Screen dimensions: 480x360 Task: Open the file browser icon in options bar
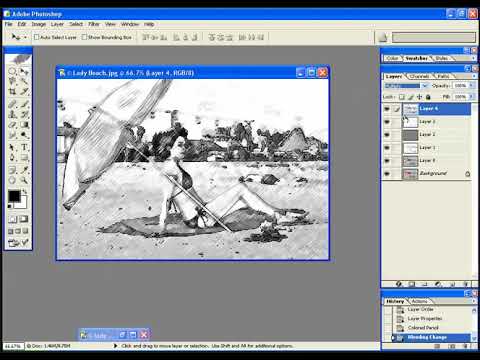(383, 37)
